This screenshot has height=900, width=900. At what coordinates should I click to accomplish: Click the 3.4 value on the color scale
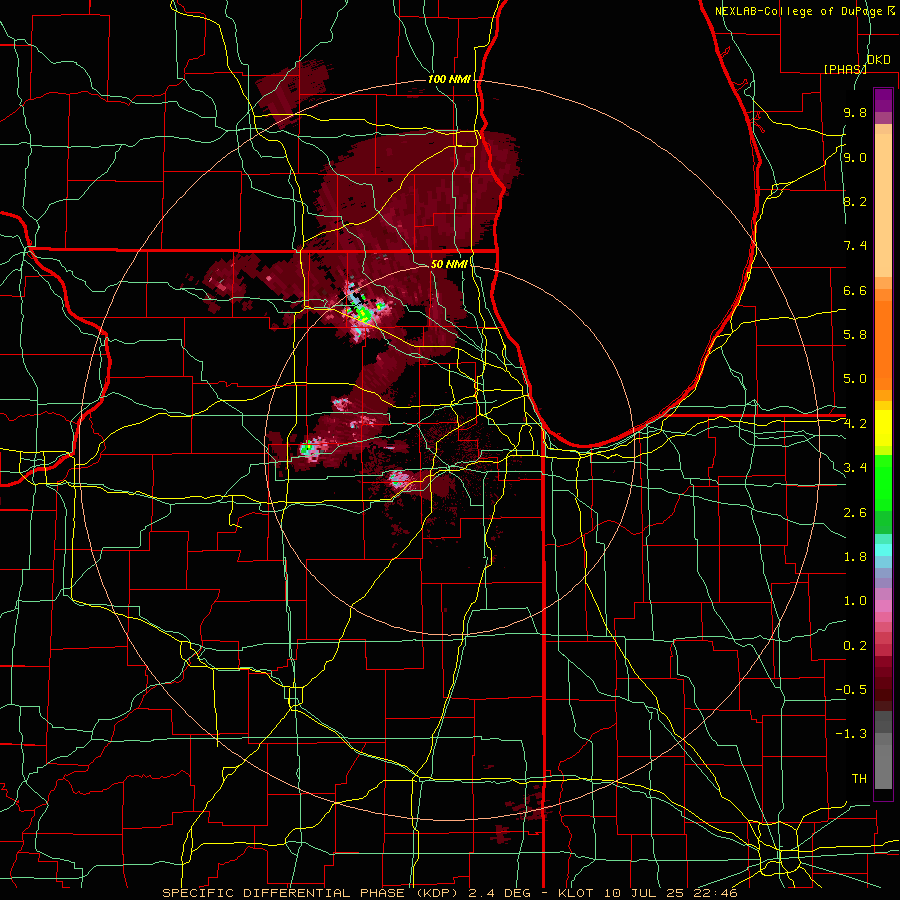(x=855, y=468)
